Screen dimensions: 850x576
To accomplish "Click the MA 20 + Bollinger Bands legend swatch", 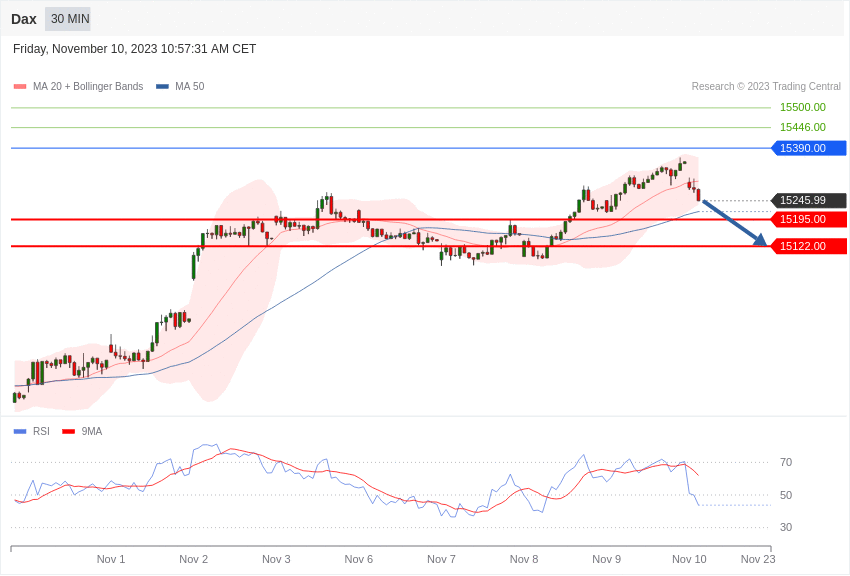I will coord(20,87).
